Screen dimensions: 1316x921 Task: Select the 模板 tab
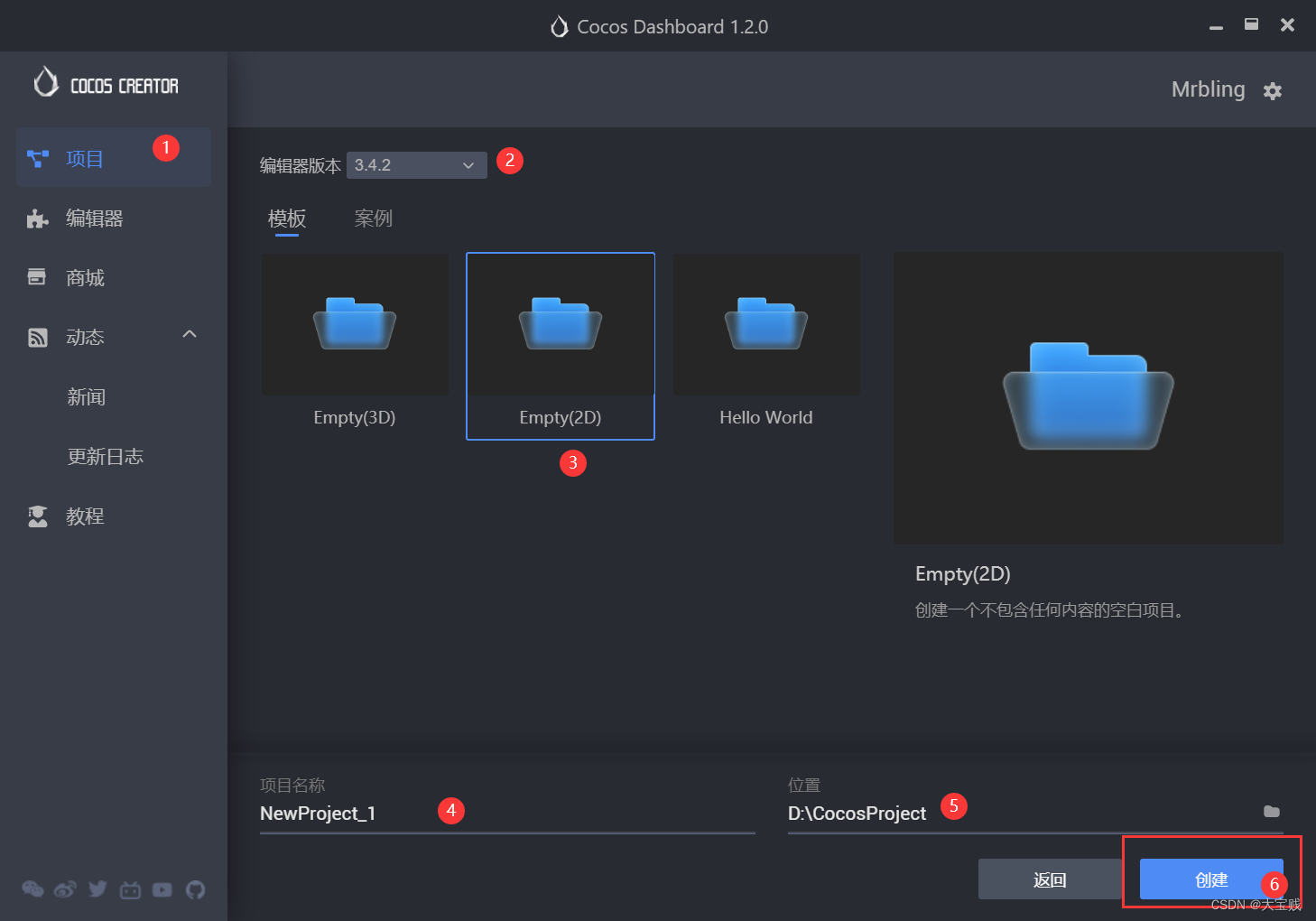click(x=287, y=219)
